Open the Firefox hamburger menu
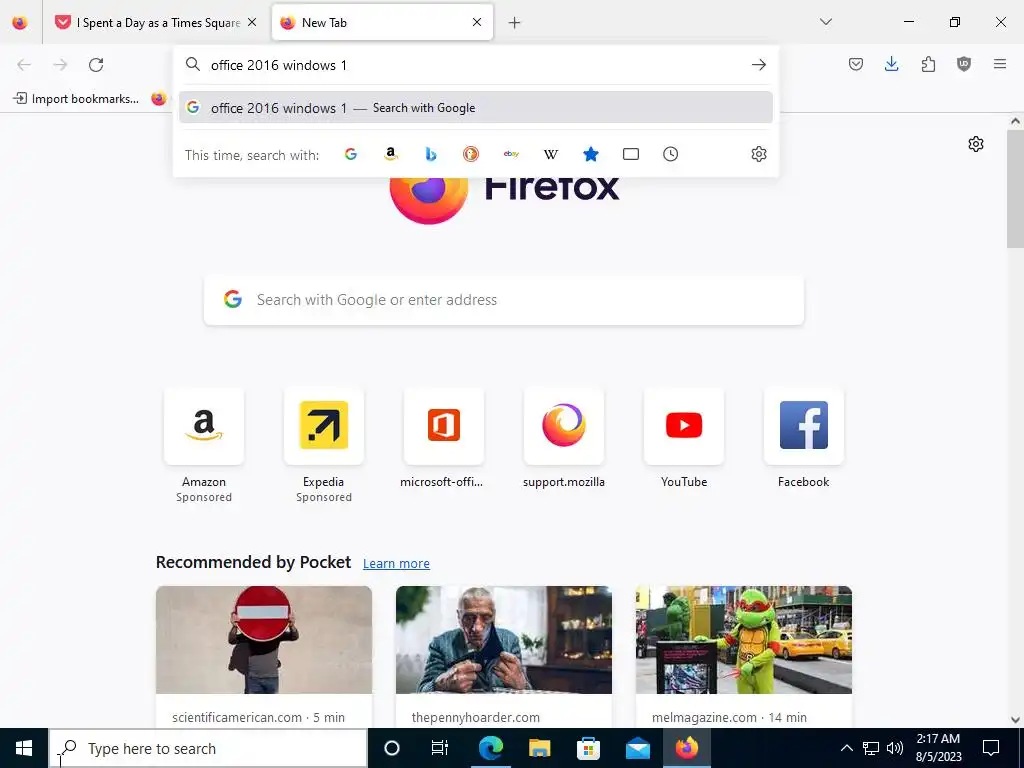The width and height of the screenshot is (1024, 768). tap(999, 64)
